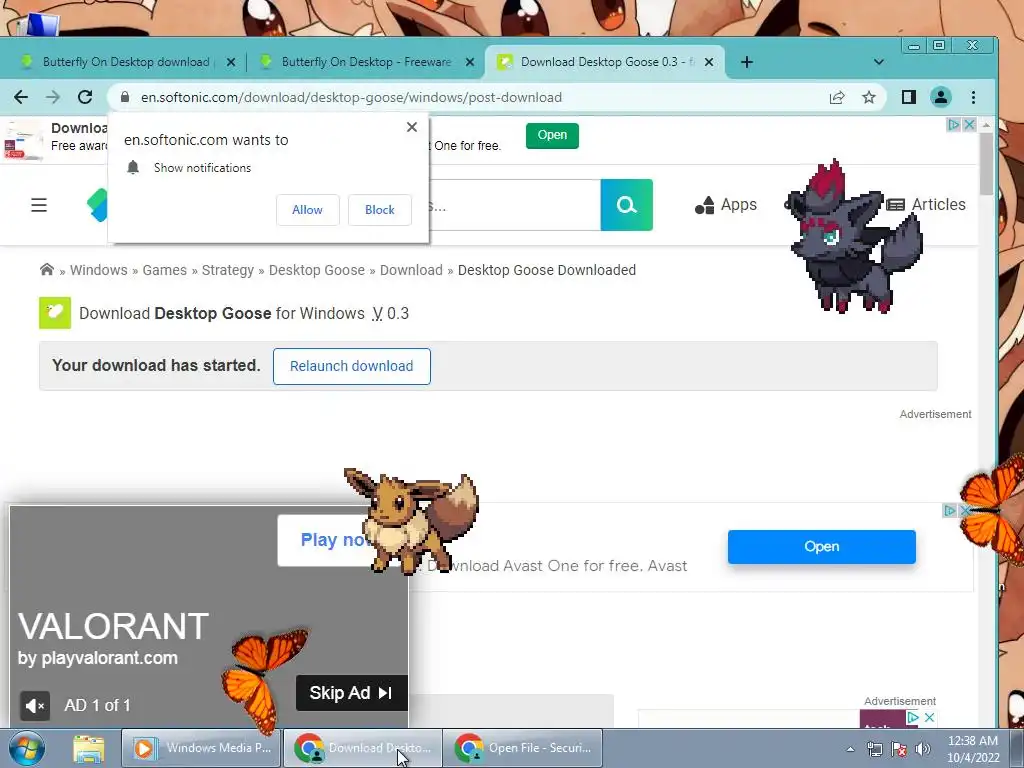Click Relaunch download button
Image resolution: width=1024 pixels, height=768 pixels.
351,366
